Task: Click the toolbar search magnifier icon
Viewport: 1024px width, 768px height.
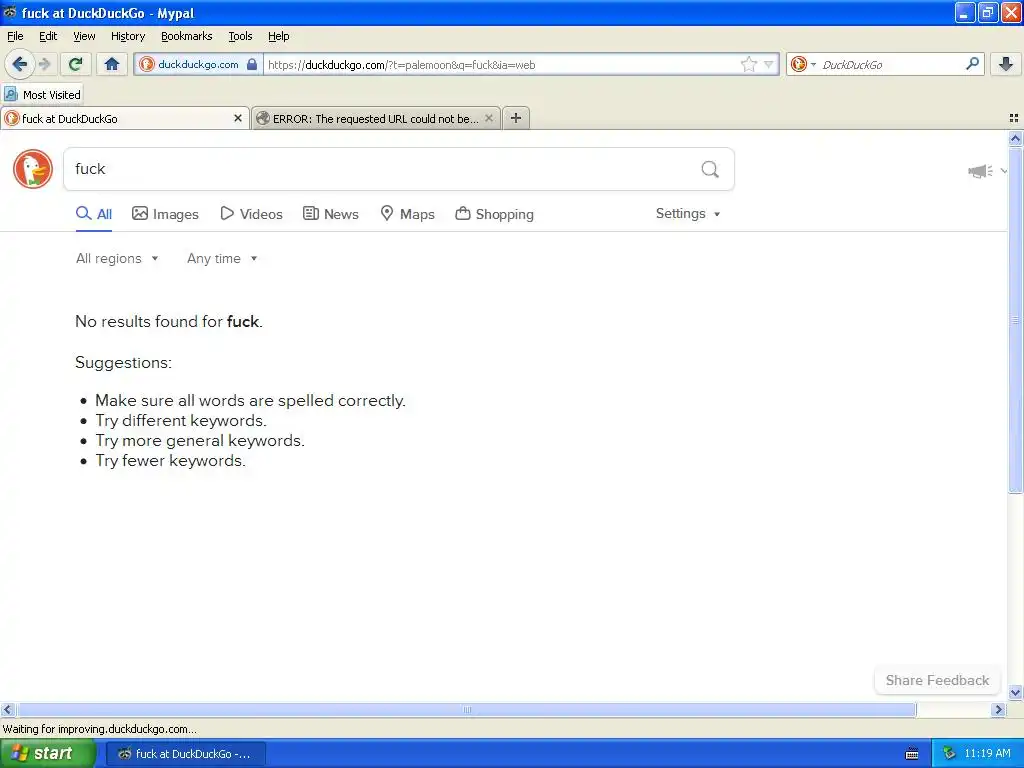Action: click(x=972, y=64)
